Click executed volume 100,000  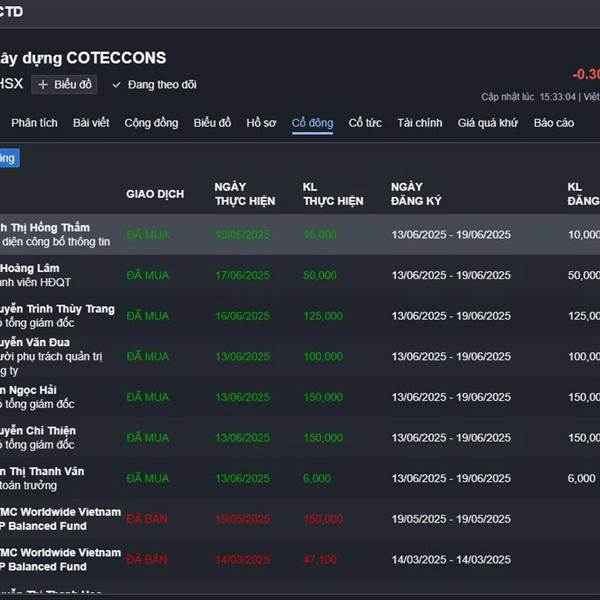click(323, 356)
